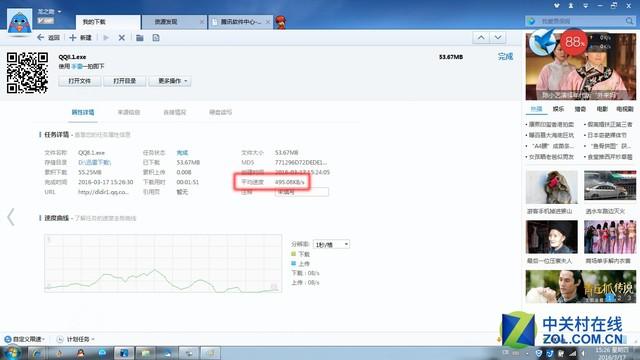
Task: Open the 1秒/格 resolution dropdown
Action: (331, 244)
